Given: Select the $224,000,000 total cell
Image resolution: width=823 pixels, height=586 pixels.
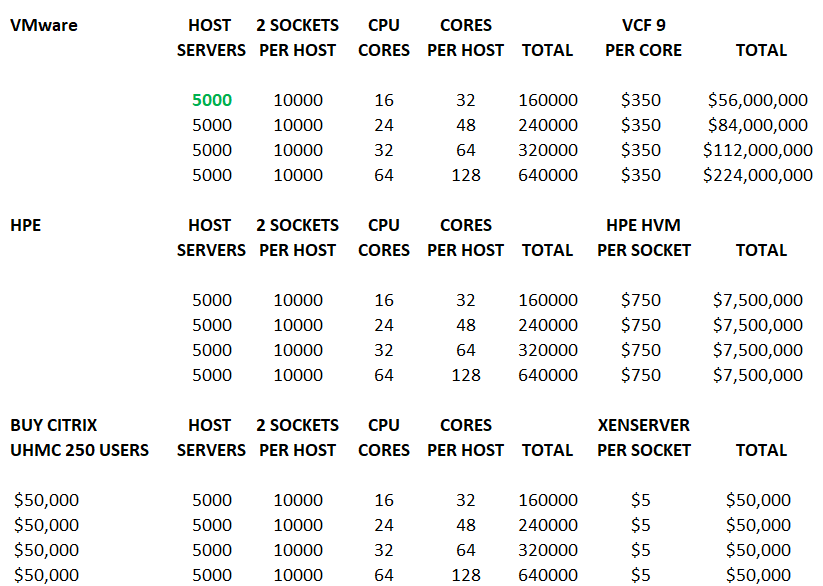Looking at the screenshot, I should tap(757, 175).
